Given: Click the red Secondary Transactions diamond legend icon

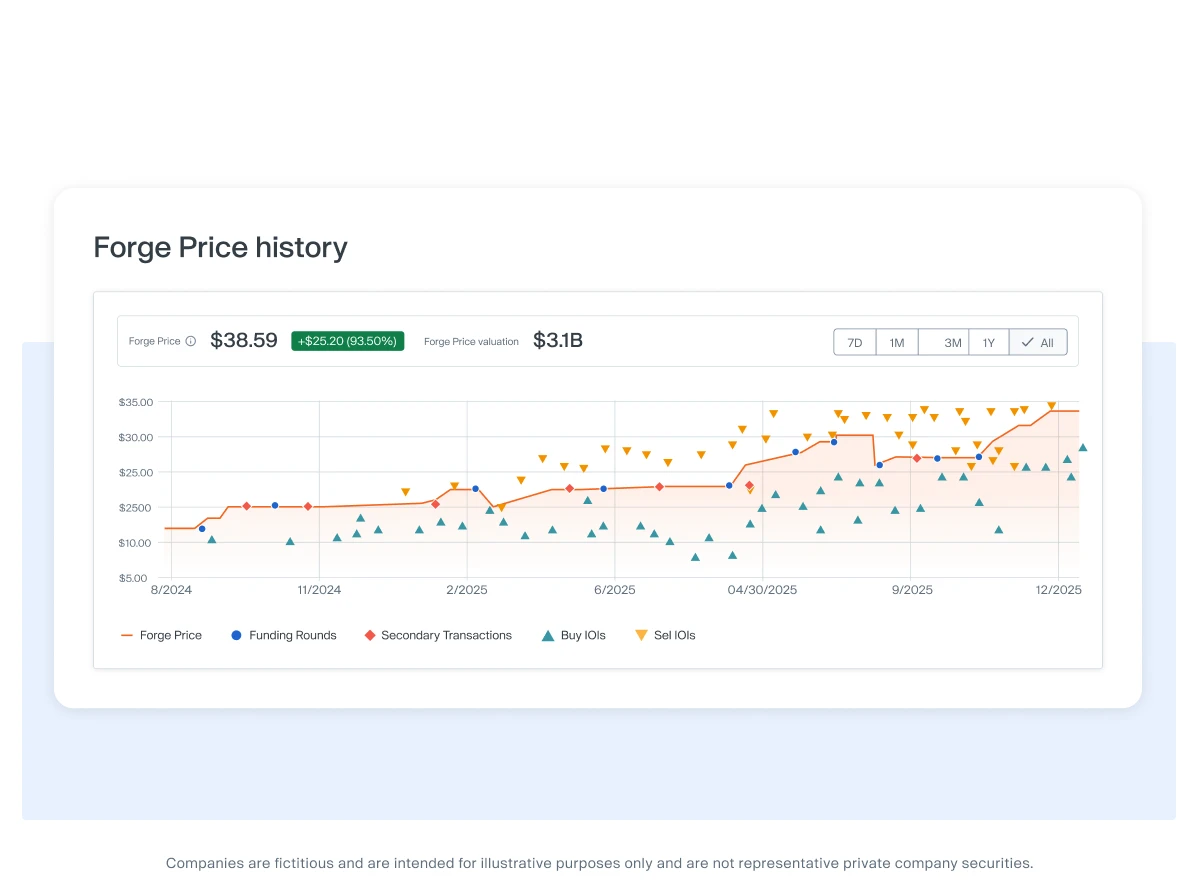Looking at the screenshot, I should click(370, 635).
